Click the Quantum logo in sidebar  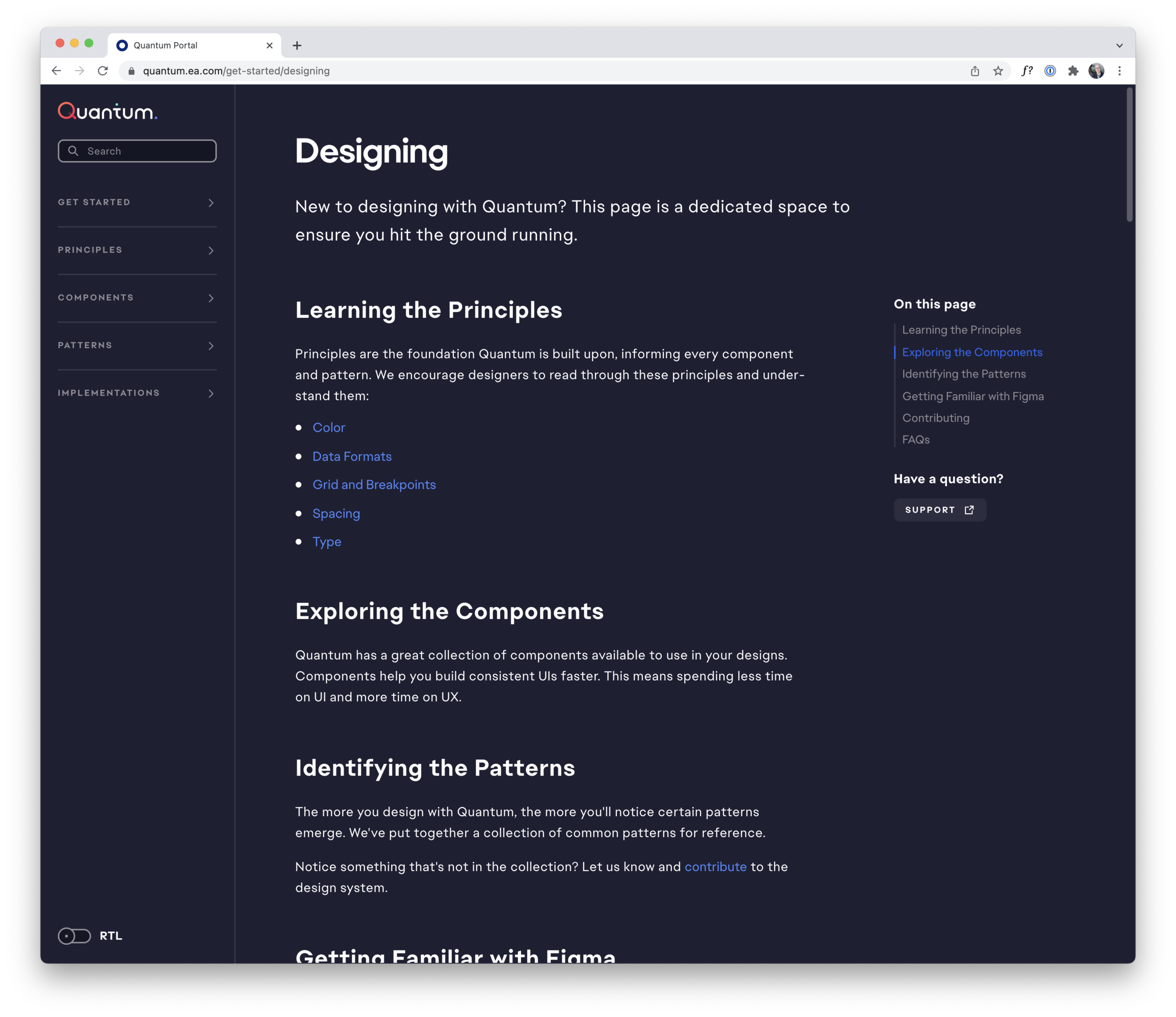tap(107, 111)
